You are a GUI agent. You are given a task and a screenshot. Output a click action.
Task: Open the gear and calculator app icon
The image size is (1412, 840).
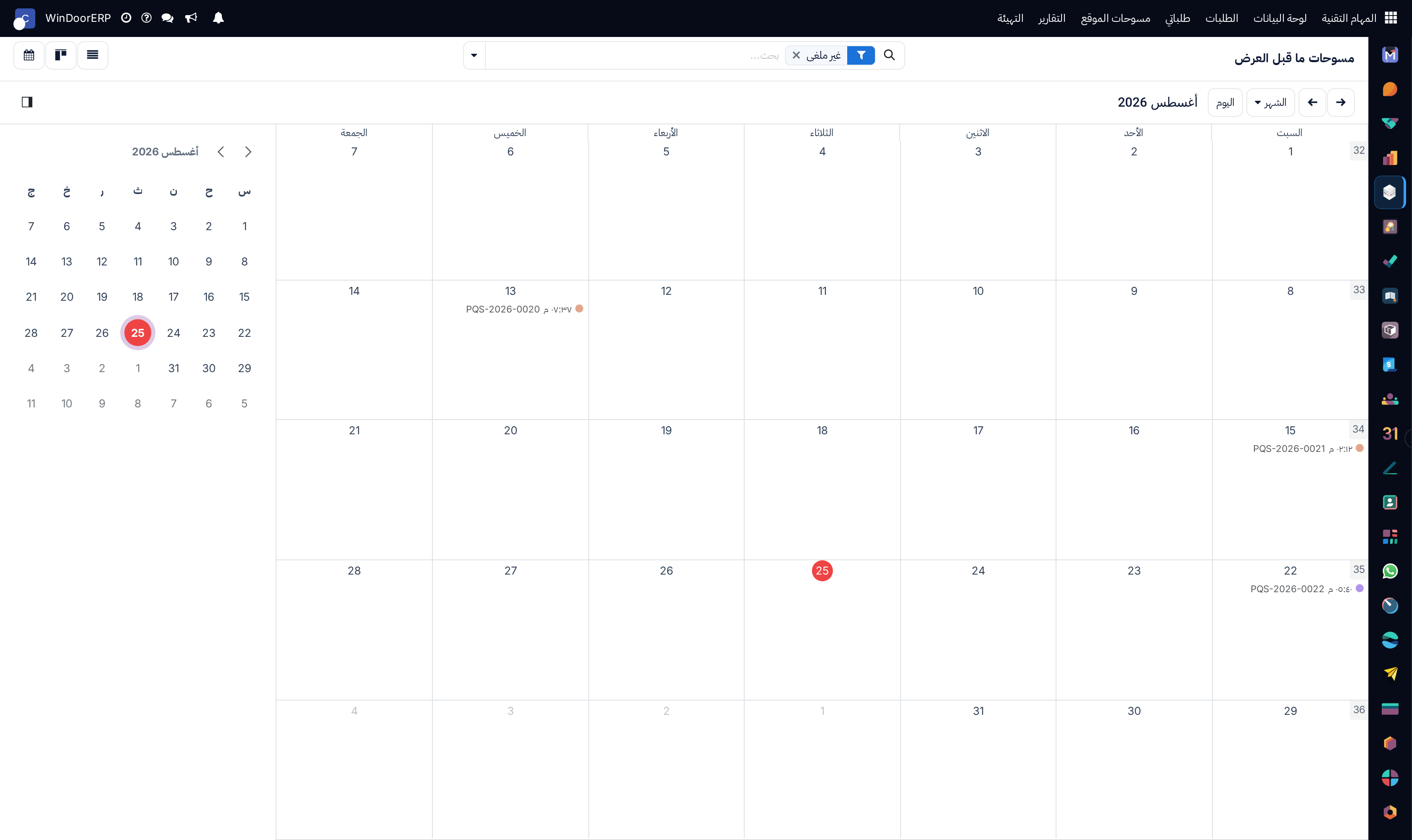[1390, 227]
